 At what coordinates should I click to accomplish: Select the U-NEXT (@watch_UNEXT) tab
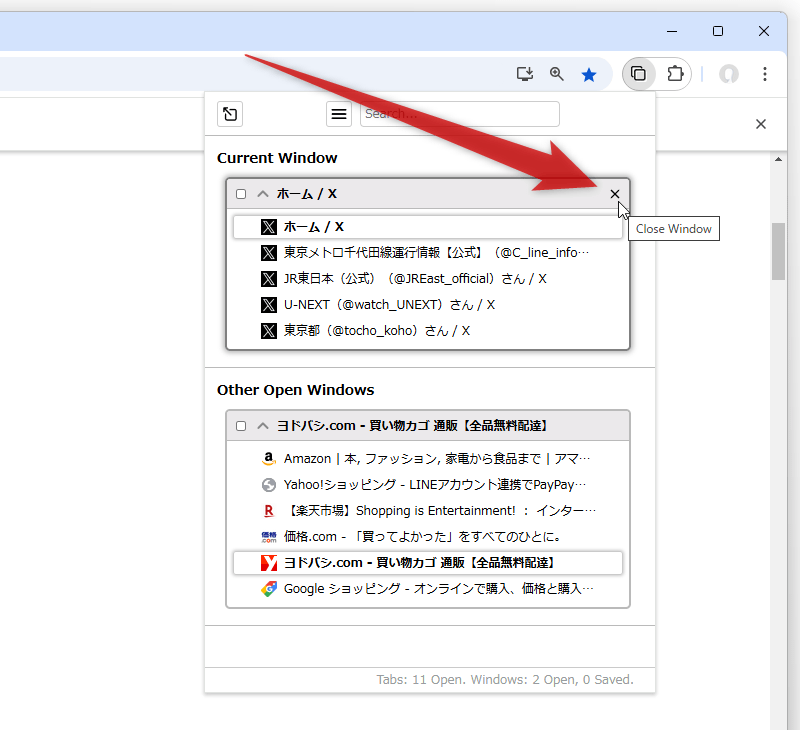(x=428, y=305)
